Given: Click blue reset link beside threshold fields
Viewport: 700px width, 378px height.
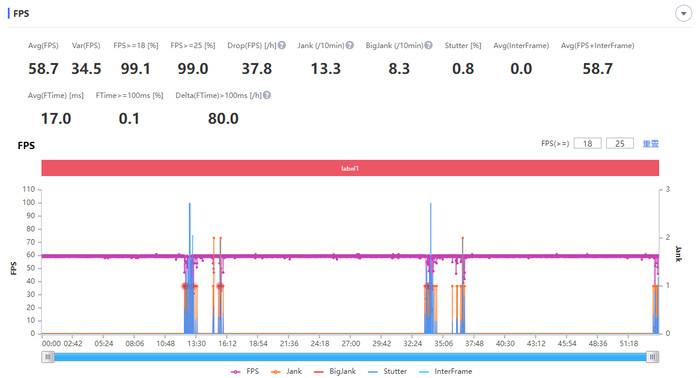Looking at the screenshot, I should point(650,144).
